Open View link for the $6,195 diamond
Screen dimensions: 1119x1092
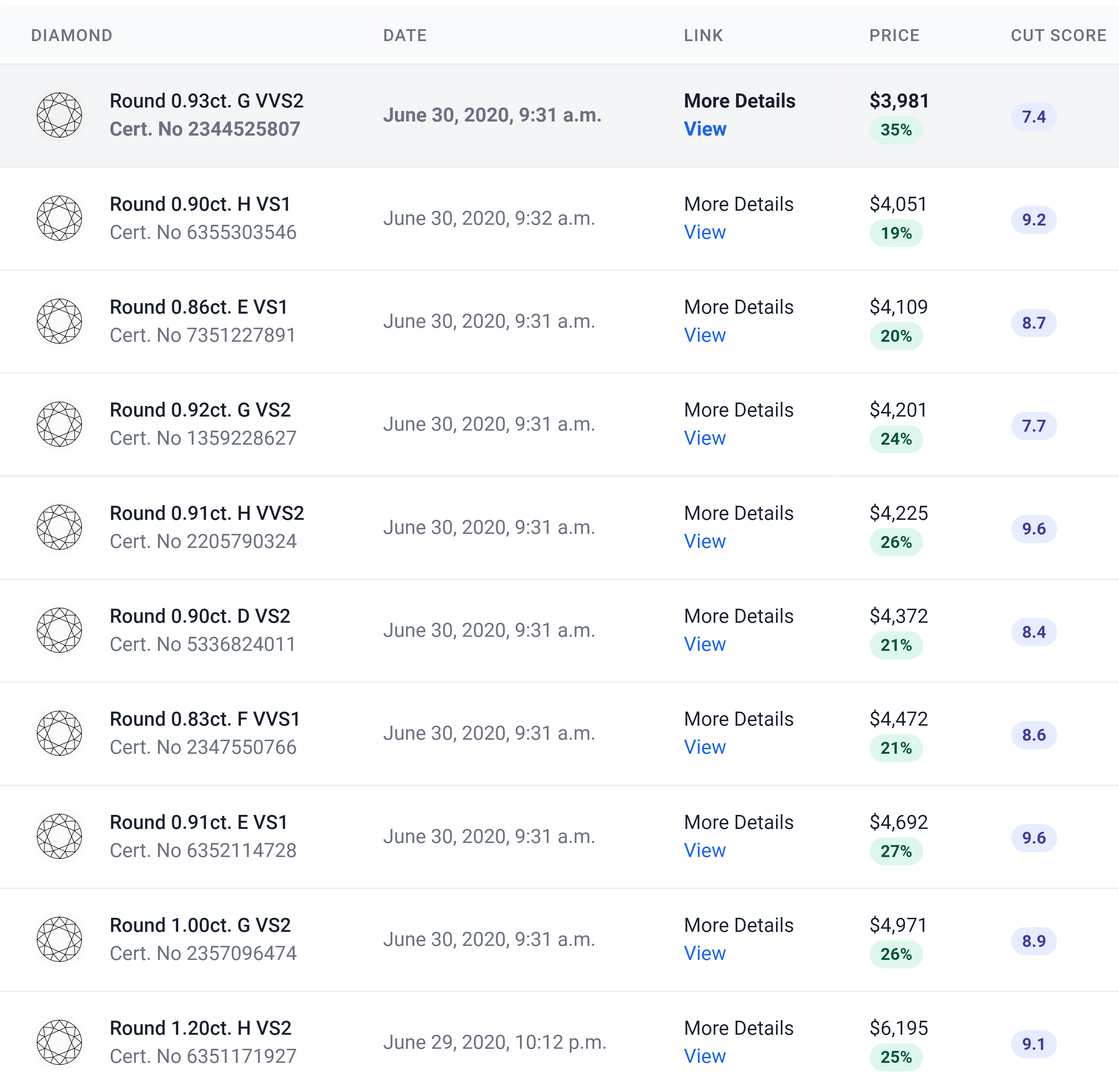tap(705, 1057)
